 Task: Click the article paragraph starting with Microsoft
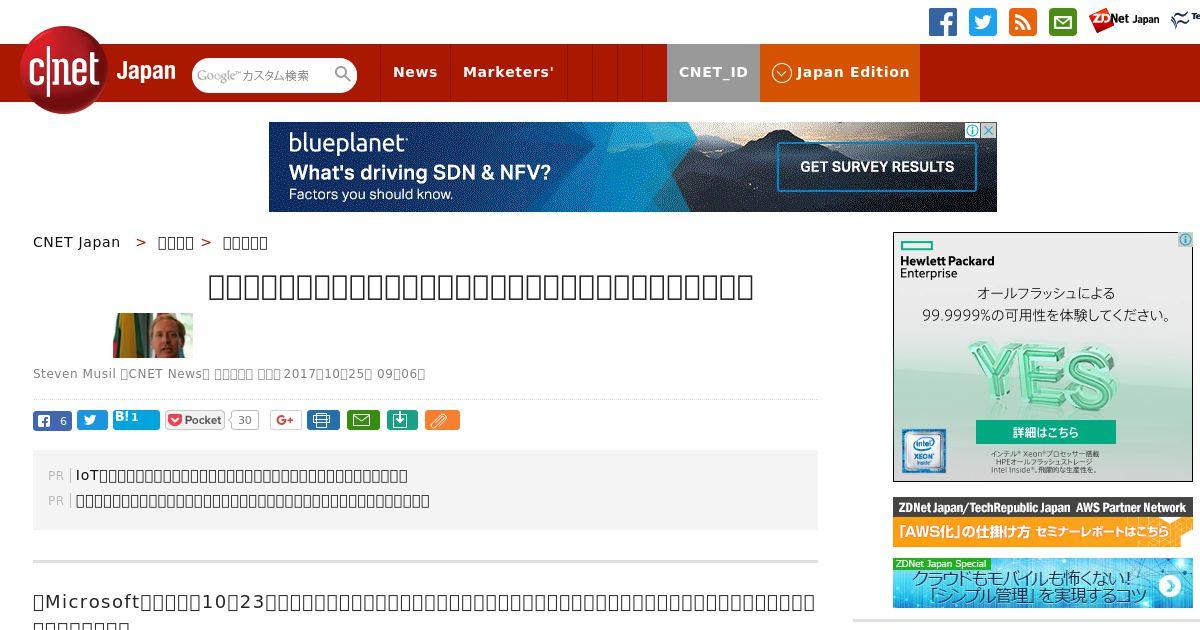point(425,611)
